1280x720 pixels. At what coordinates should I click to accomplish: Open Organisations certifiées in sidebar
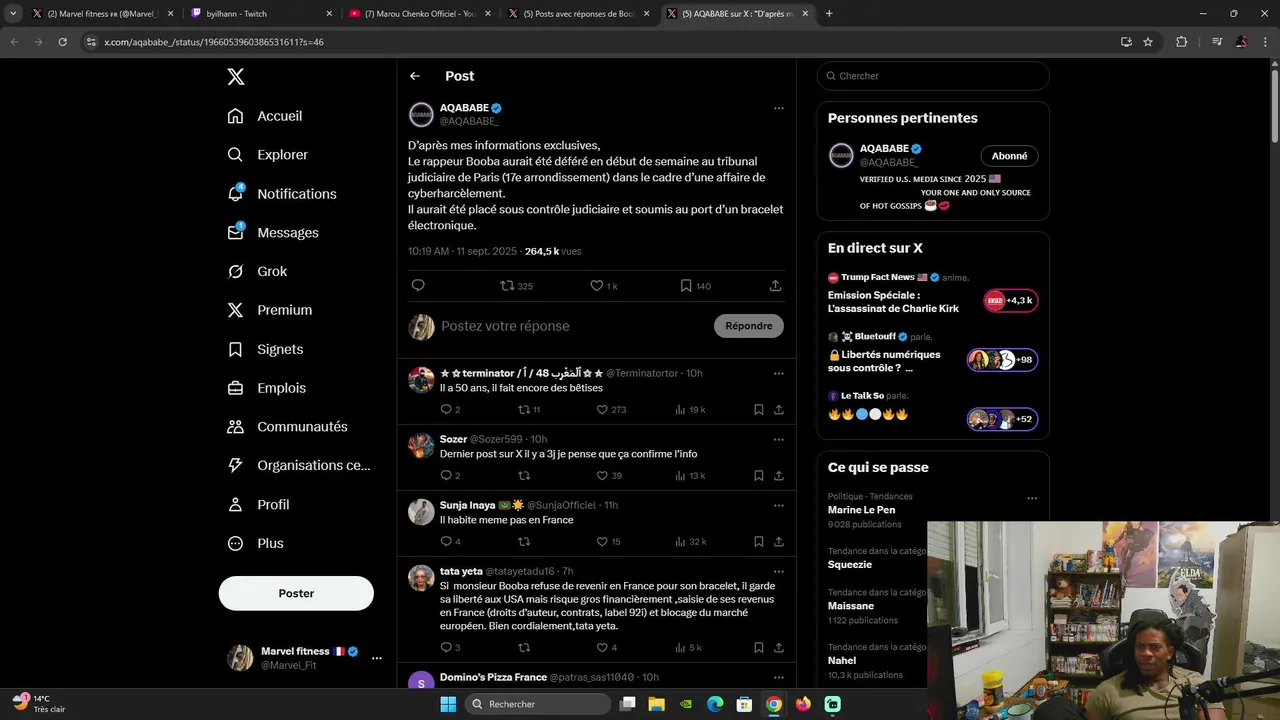299,466
